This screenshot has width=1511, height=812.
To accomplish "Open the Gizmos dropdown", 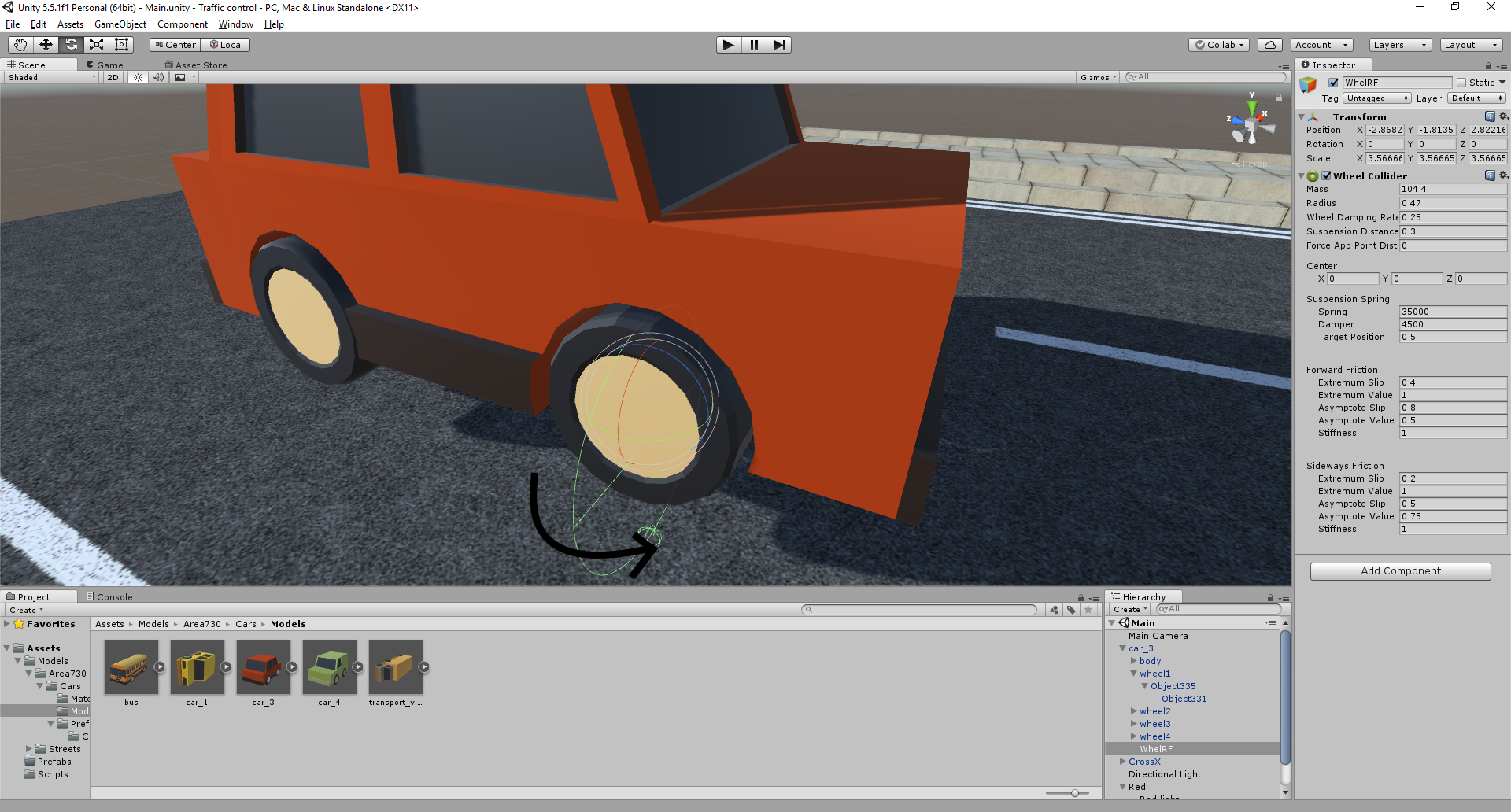I will click(x=1099, y=77).
